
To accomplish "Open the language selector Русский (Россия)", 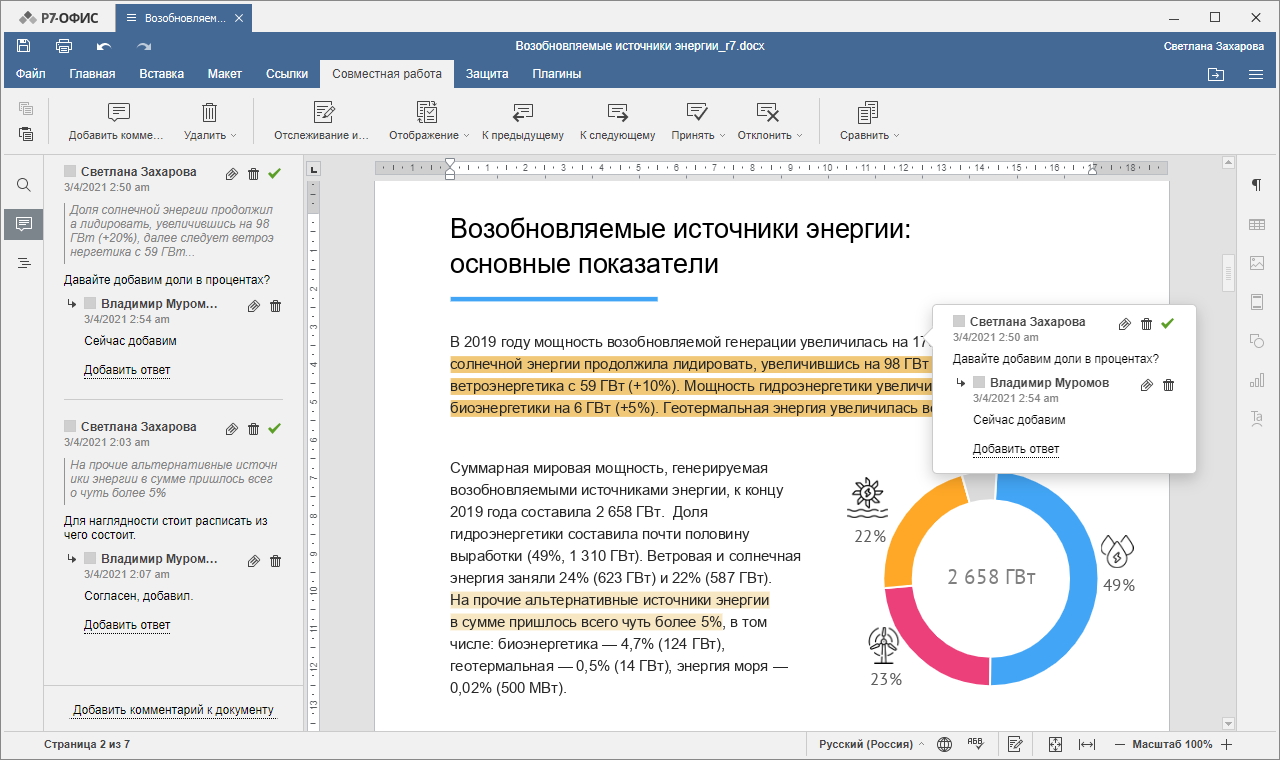I will point(871,744).
